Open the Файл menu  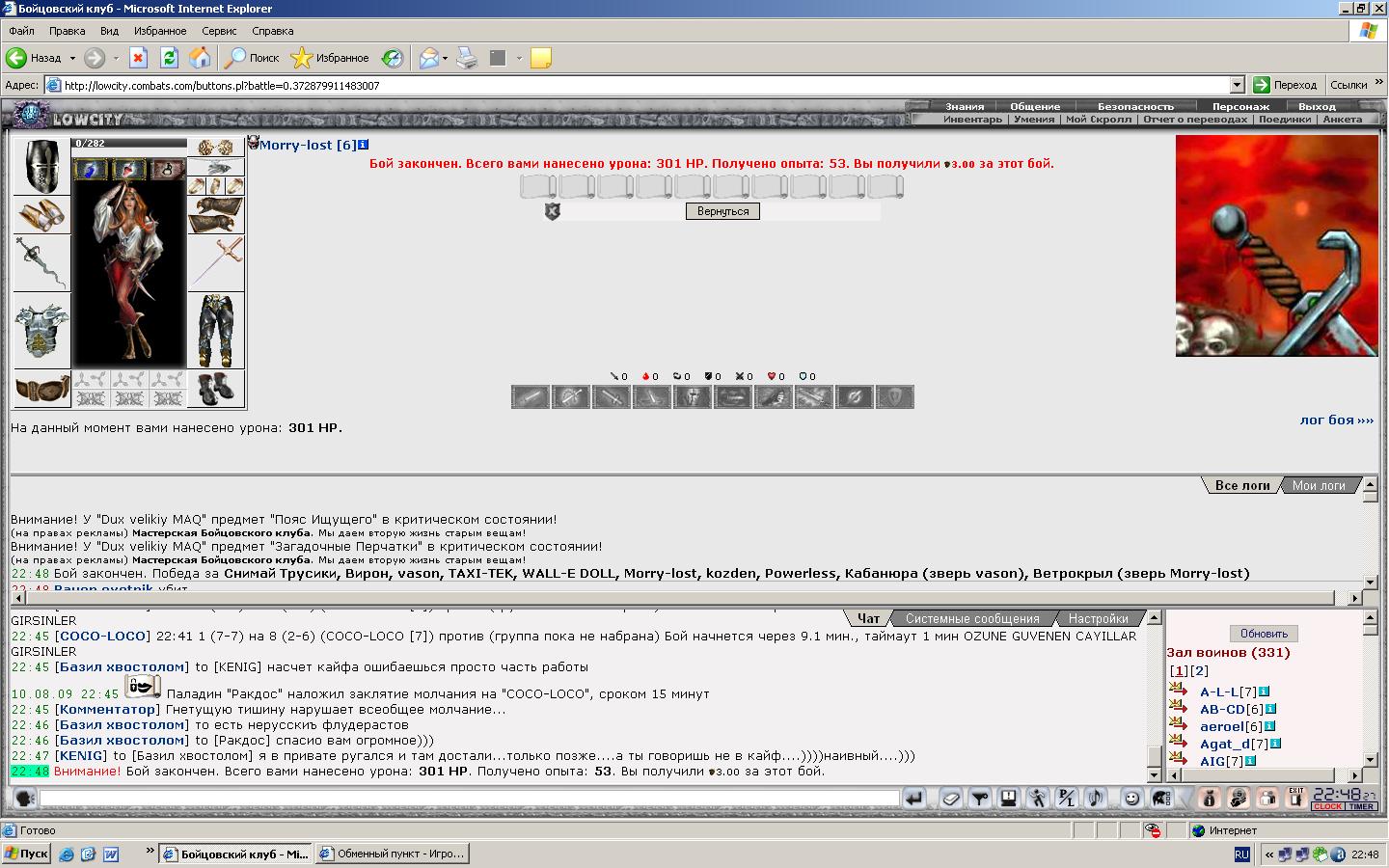pos(21,31)
